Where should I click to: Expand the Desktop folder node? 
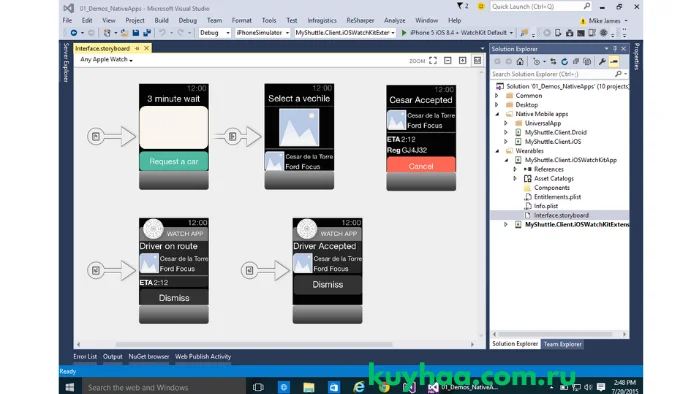497,105
